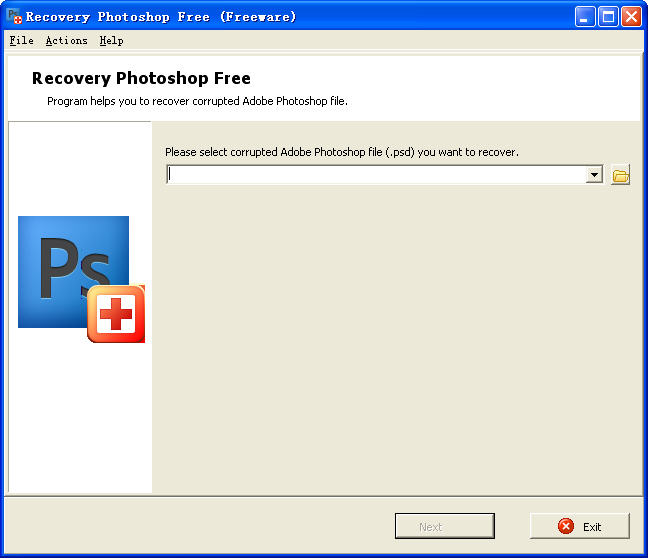
Task: Click the app icon in the title bar
Action: [x=14, y=17]
